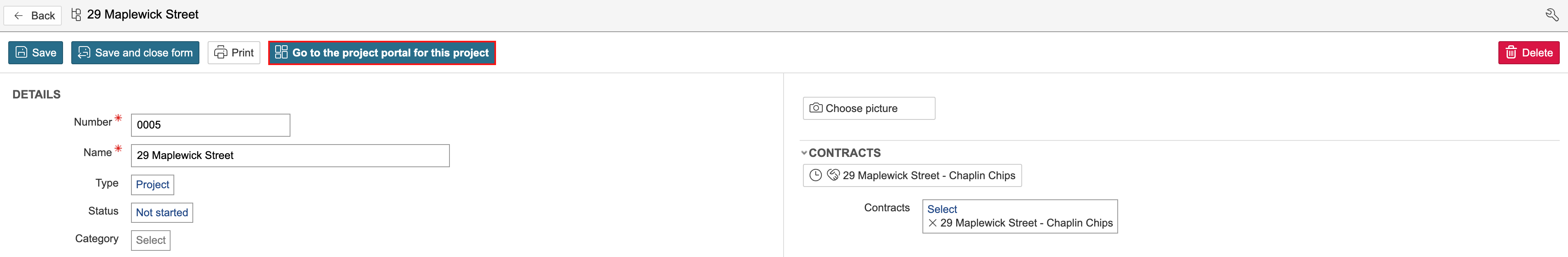Go to the project portal for this project

381,52
